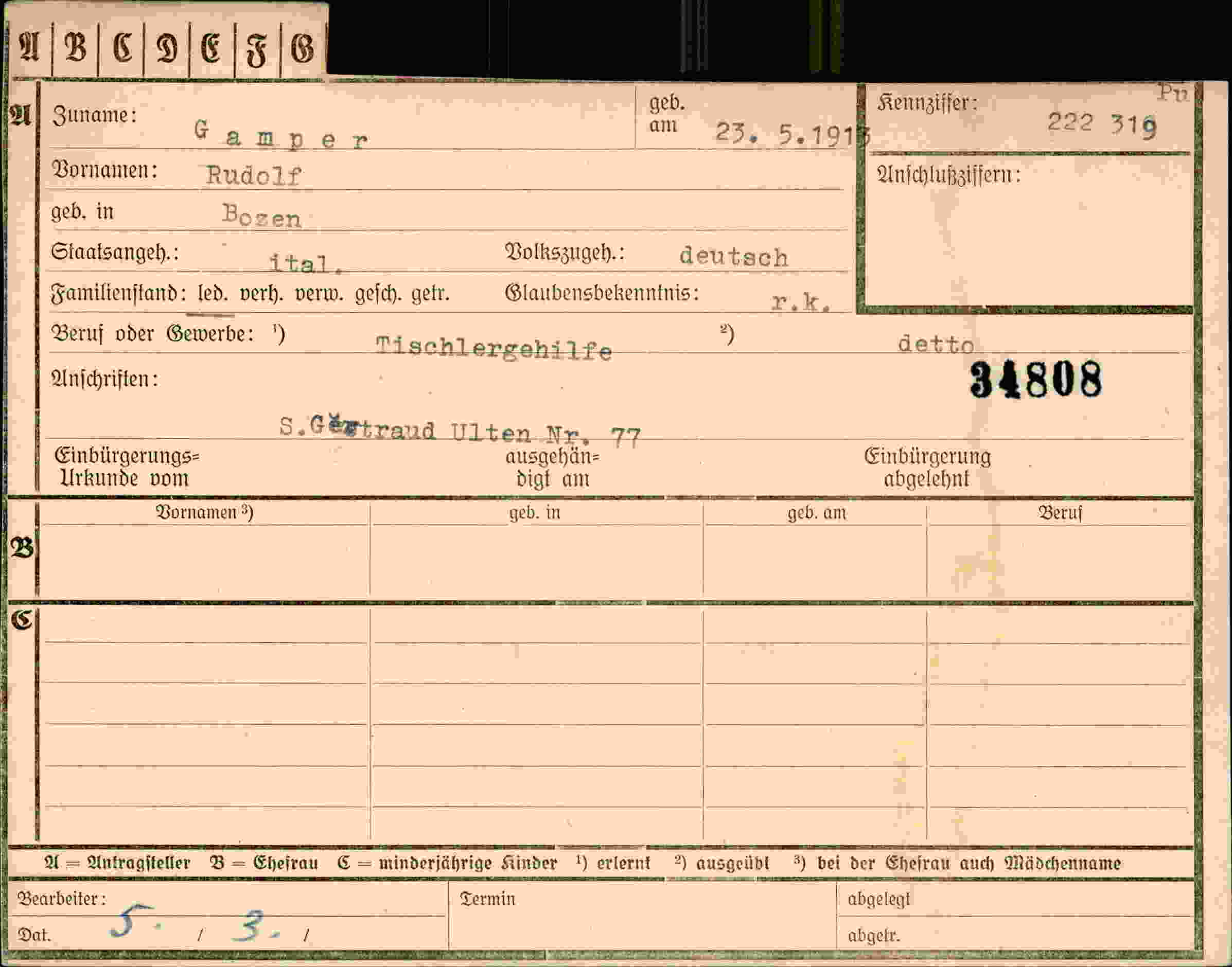Click the 'Beruf oder Gewerbe:' label
Screen dimensions: 1232x967
point(153,334)
